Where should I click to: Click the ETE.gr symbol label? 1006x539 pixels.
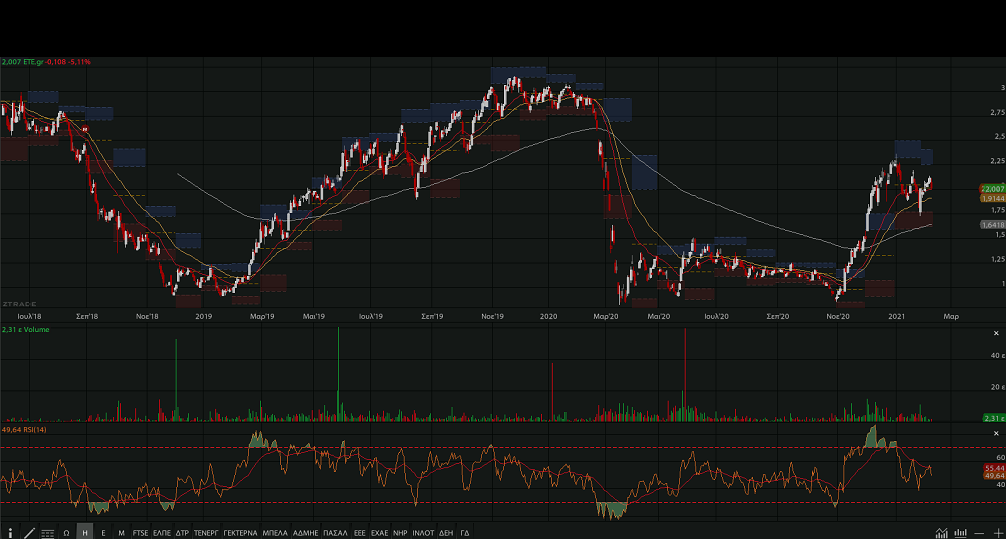(x=36, y=62)
